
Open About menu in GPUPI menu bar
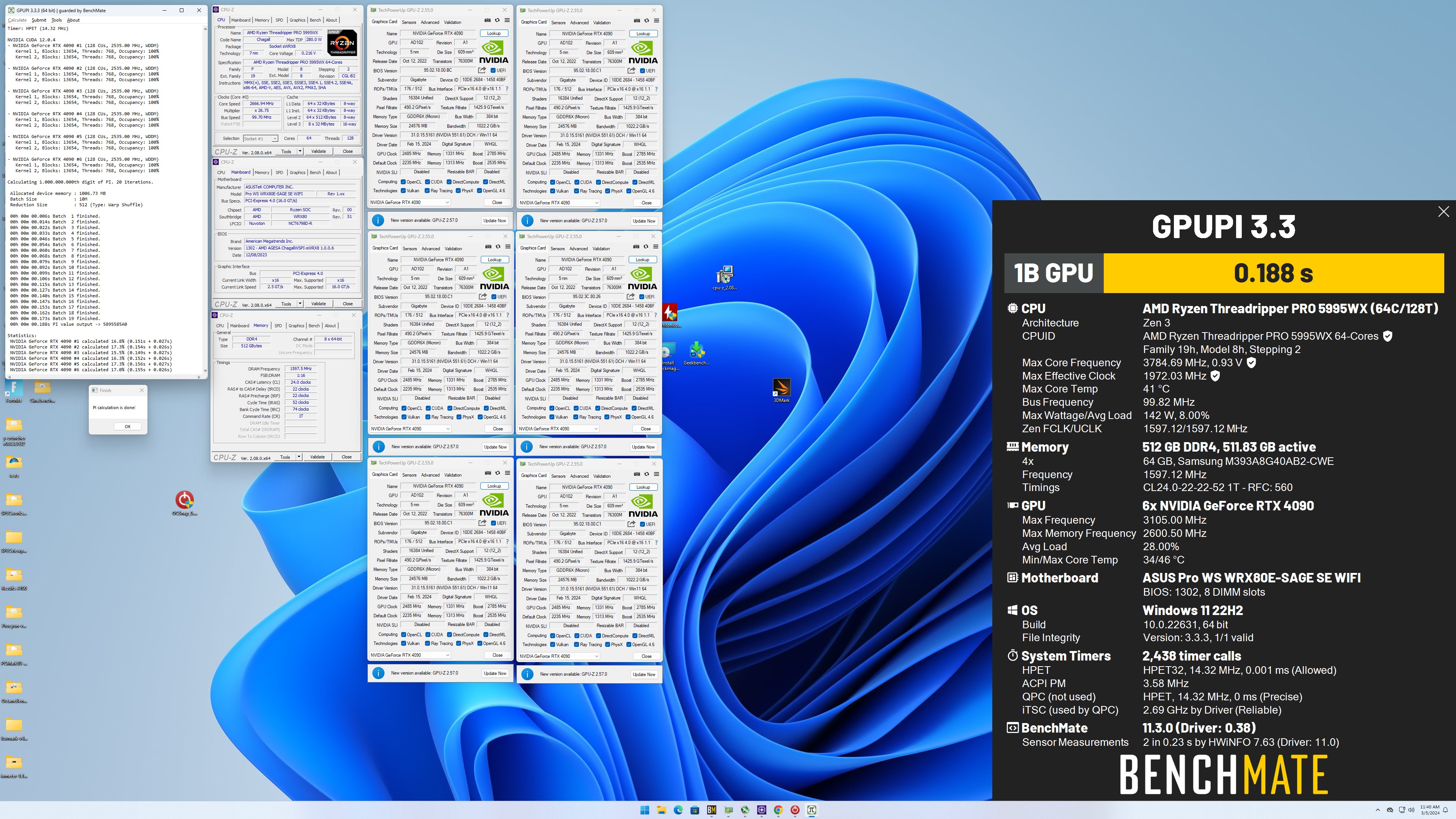[x=74, y=20]
